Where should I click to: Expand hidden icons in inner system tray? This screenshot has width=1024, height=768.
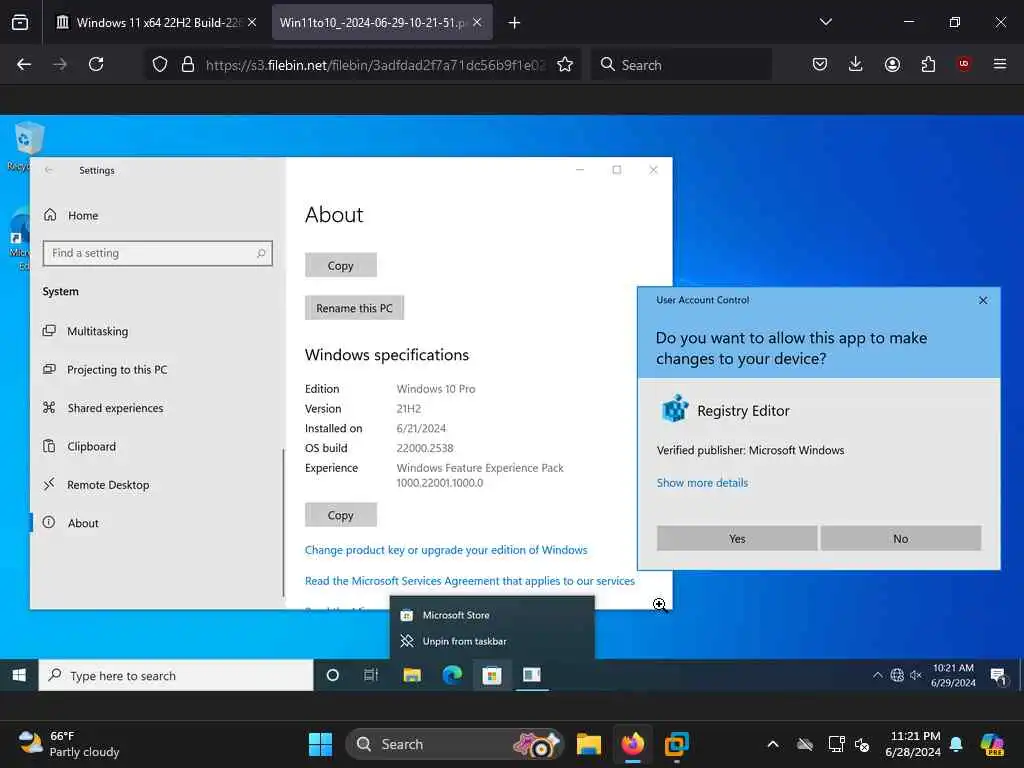[x=878, y=675]
